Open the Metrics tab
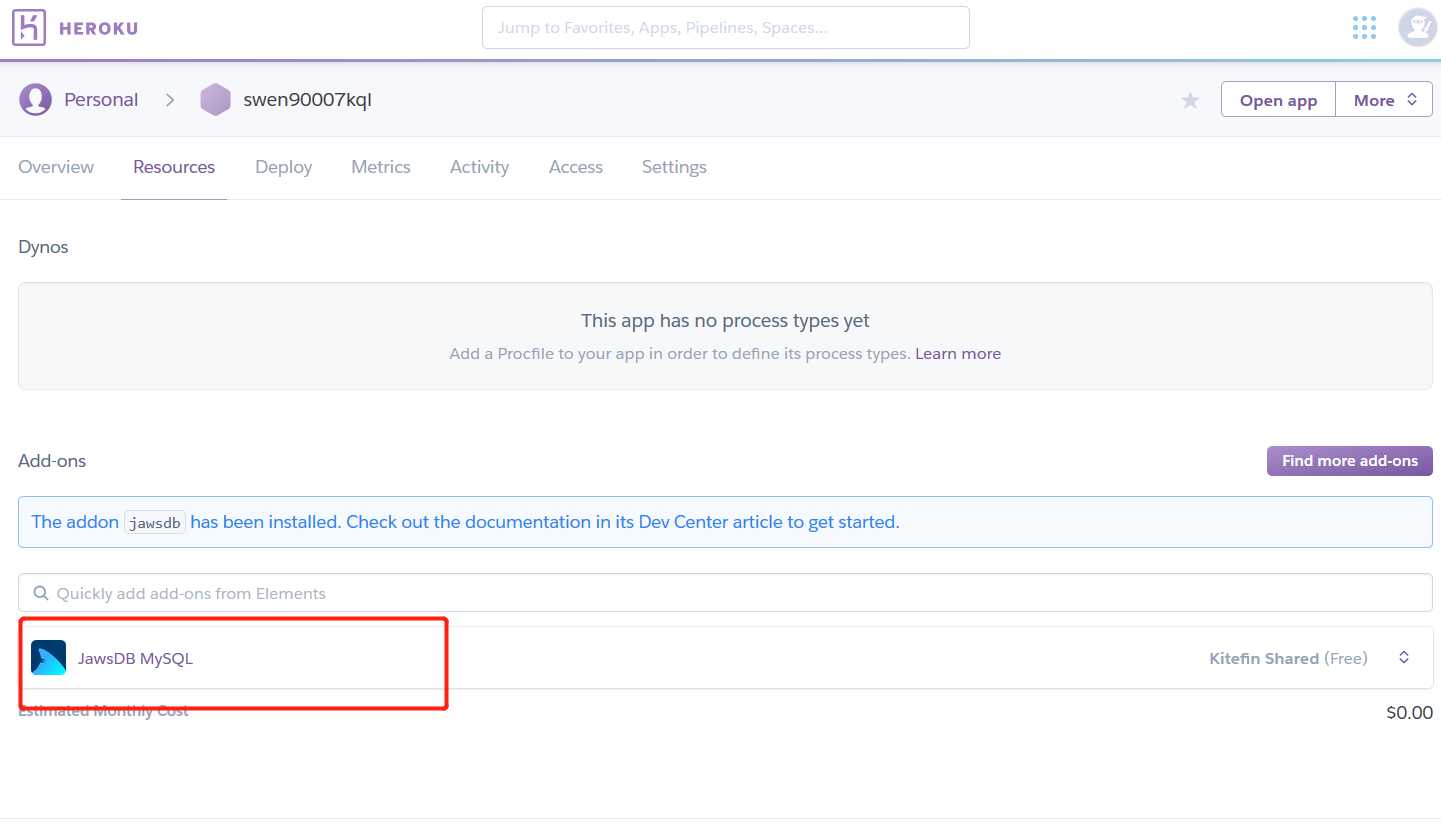1441x822 pixels. [381, 167]
